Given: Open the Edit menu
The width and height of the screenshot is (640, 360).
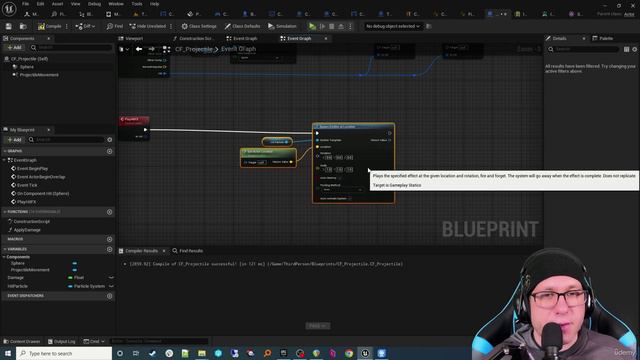Looking at the screenshot, I should click(x=40, y=4).
